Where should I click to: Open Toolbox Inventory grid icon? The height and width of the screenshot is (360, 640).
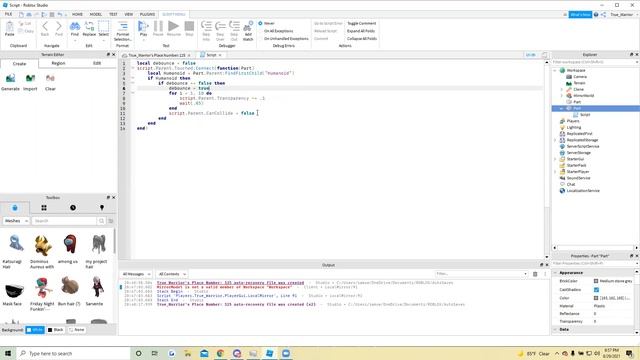pos(44,208)
